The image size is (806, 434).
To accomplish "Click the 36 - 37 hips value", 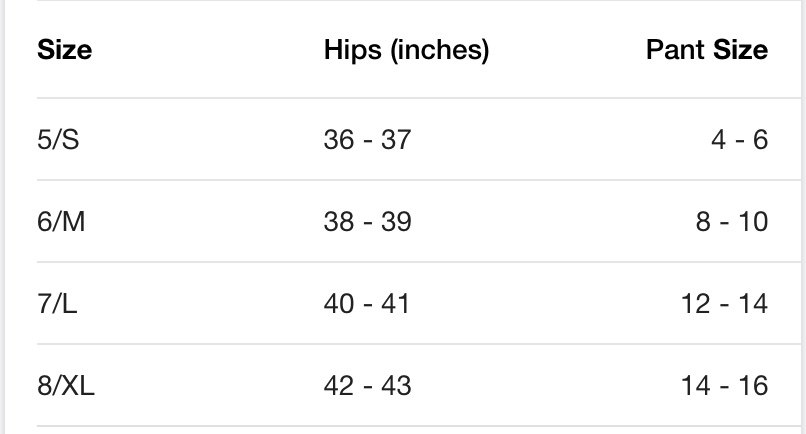I will pos(368,140).
